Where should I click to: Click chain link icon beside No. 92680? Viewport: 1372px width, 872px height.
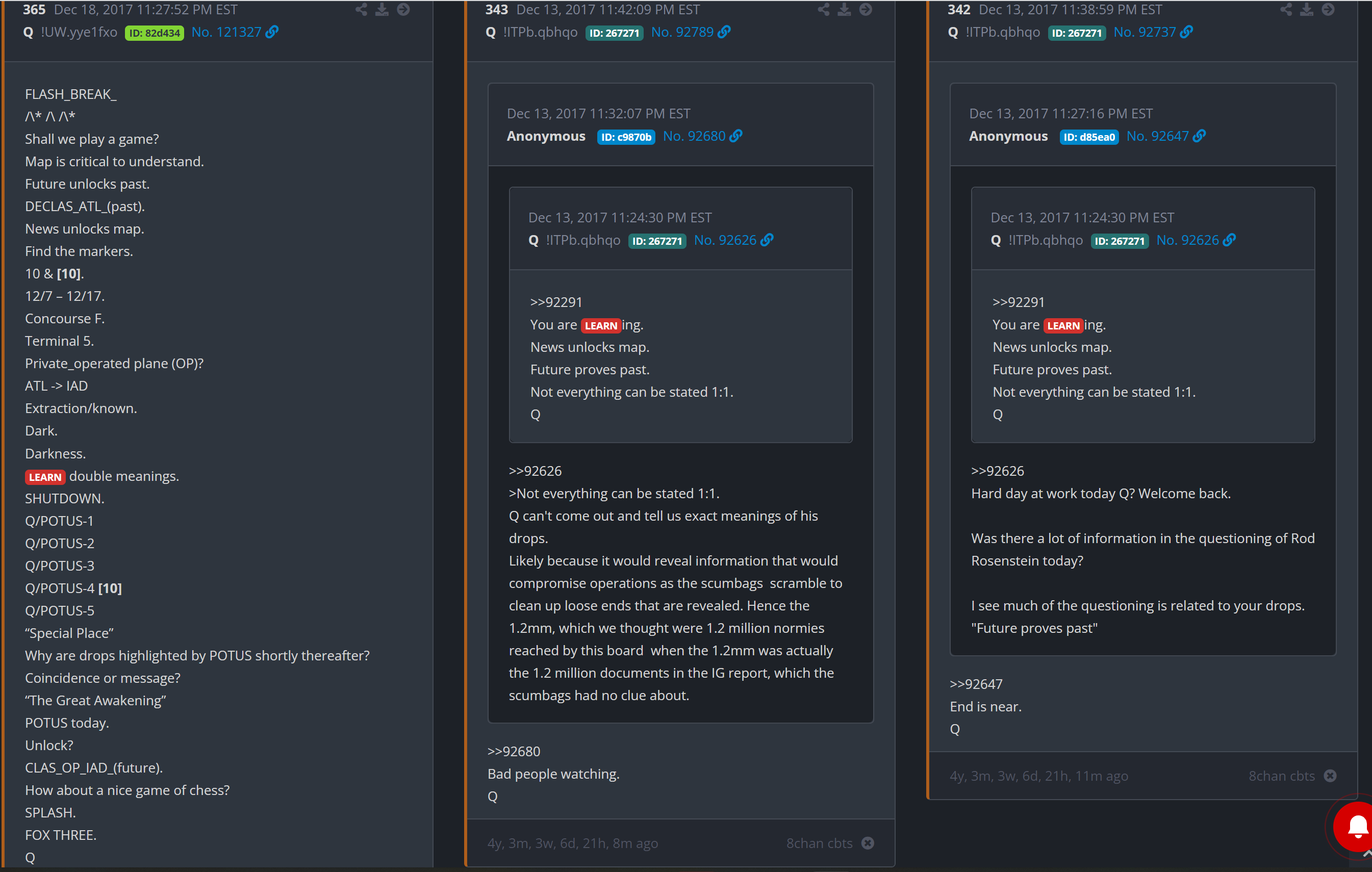[736, 136]
